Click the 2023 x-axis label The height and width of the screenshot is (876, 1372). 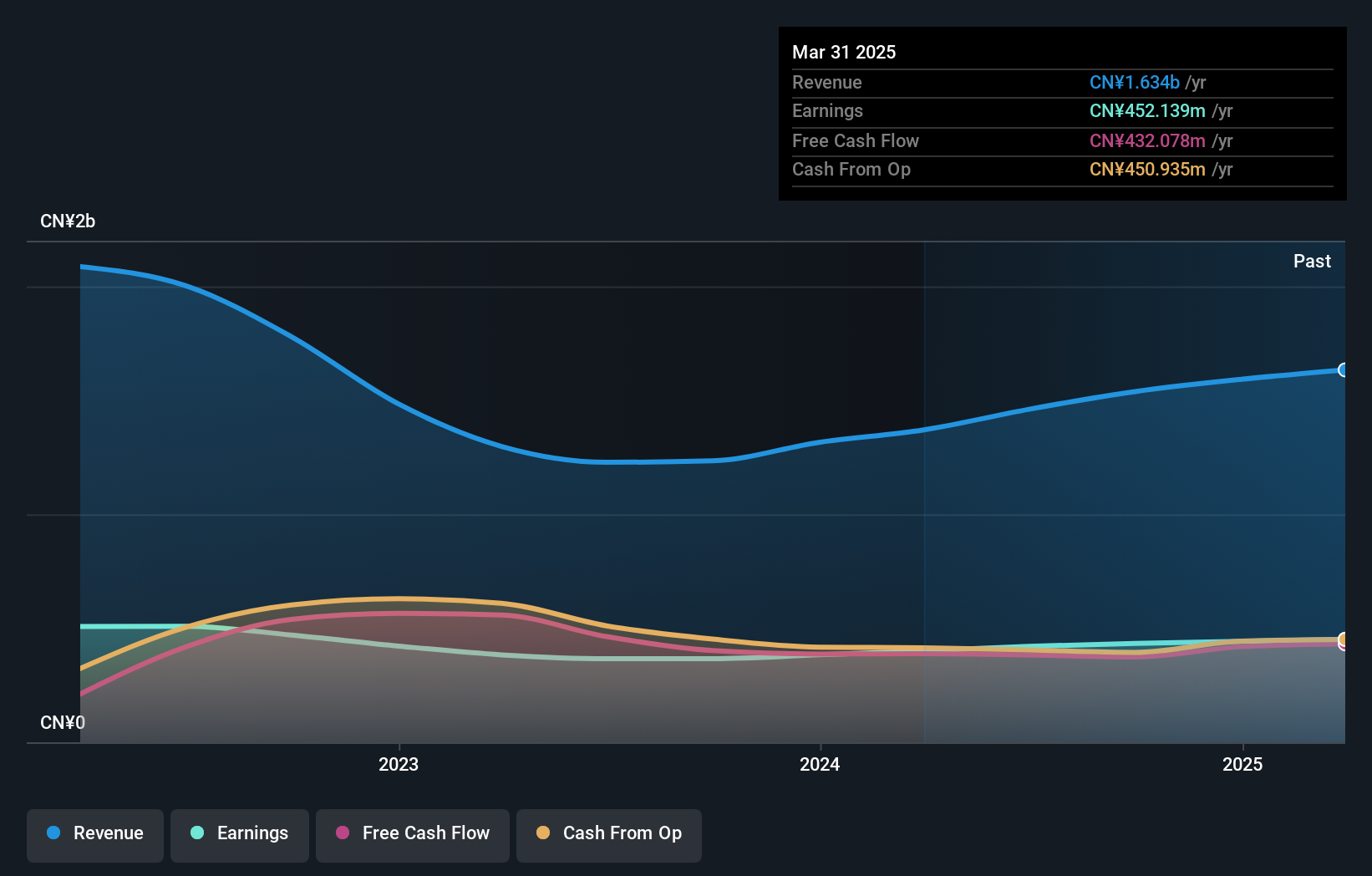[x=399, y=764]
